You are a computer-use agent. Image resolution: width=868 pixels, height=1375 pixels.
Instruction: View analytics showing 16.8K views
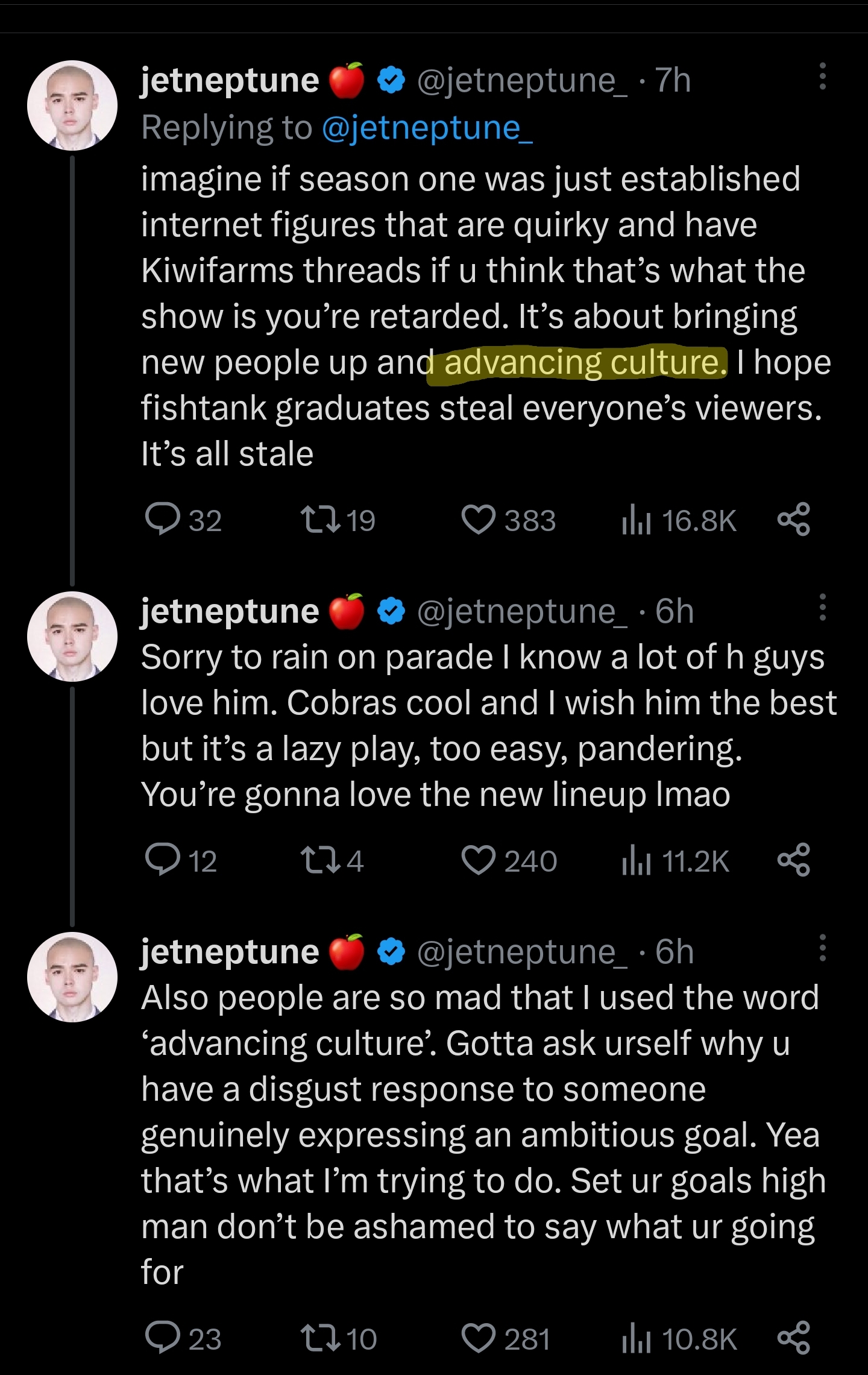tap(679, 521)
